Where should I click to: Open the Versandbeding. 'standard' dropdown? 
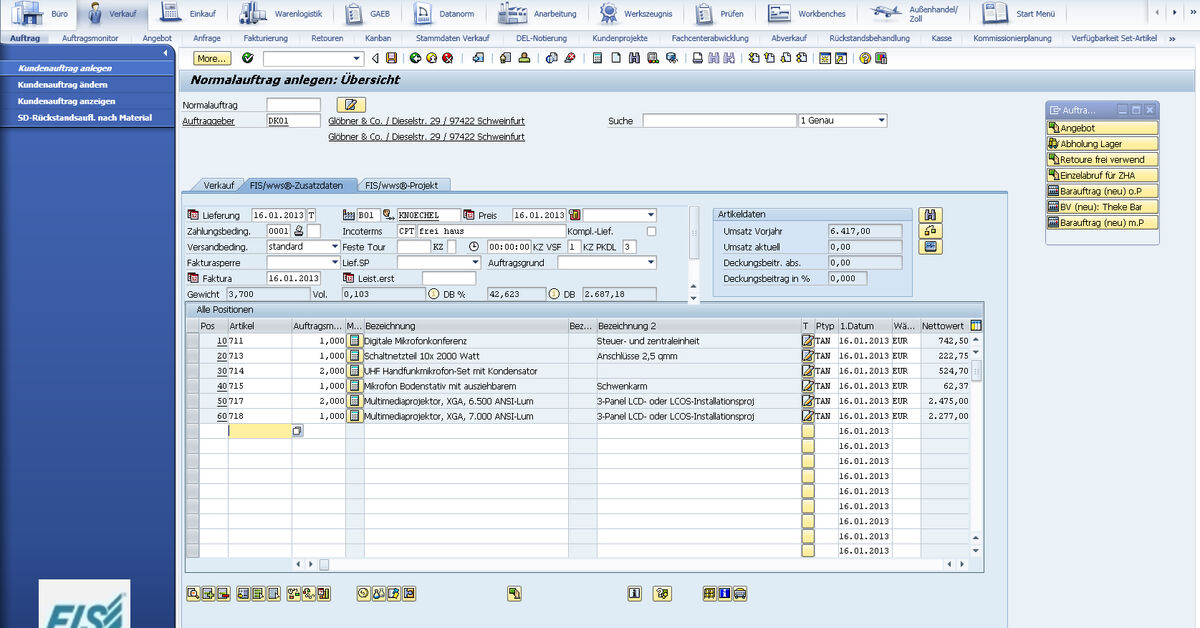(x=334, y=246)
